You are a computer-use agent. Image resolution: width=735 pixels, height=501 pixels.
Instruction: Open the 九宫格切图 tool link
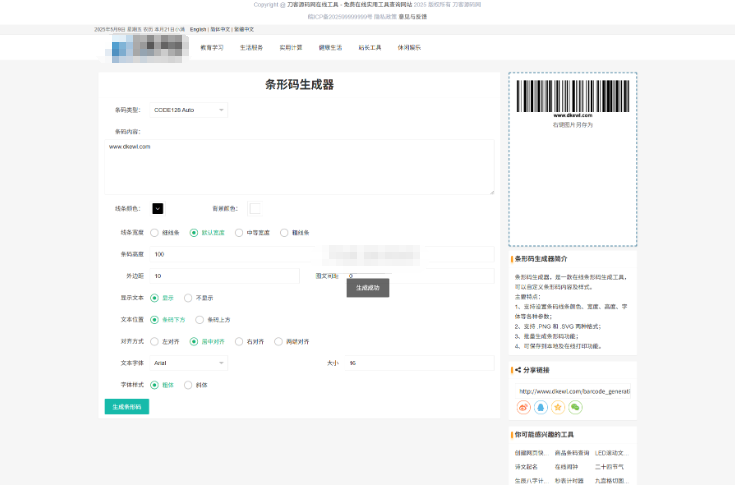612,480
